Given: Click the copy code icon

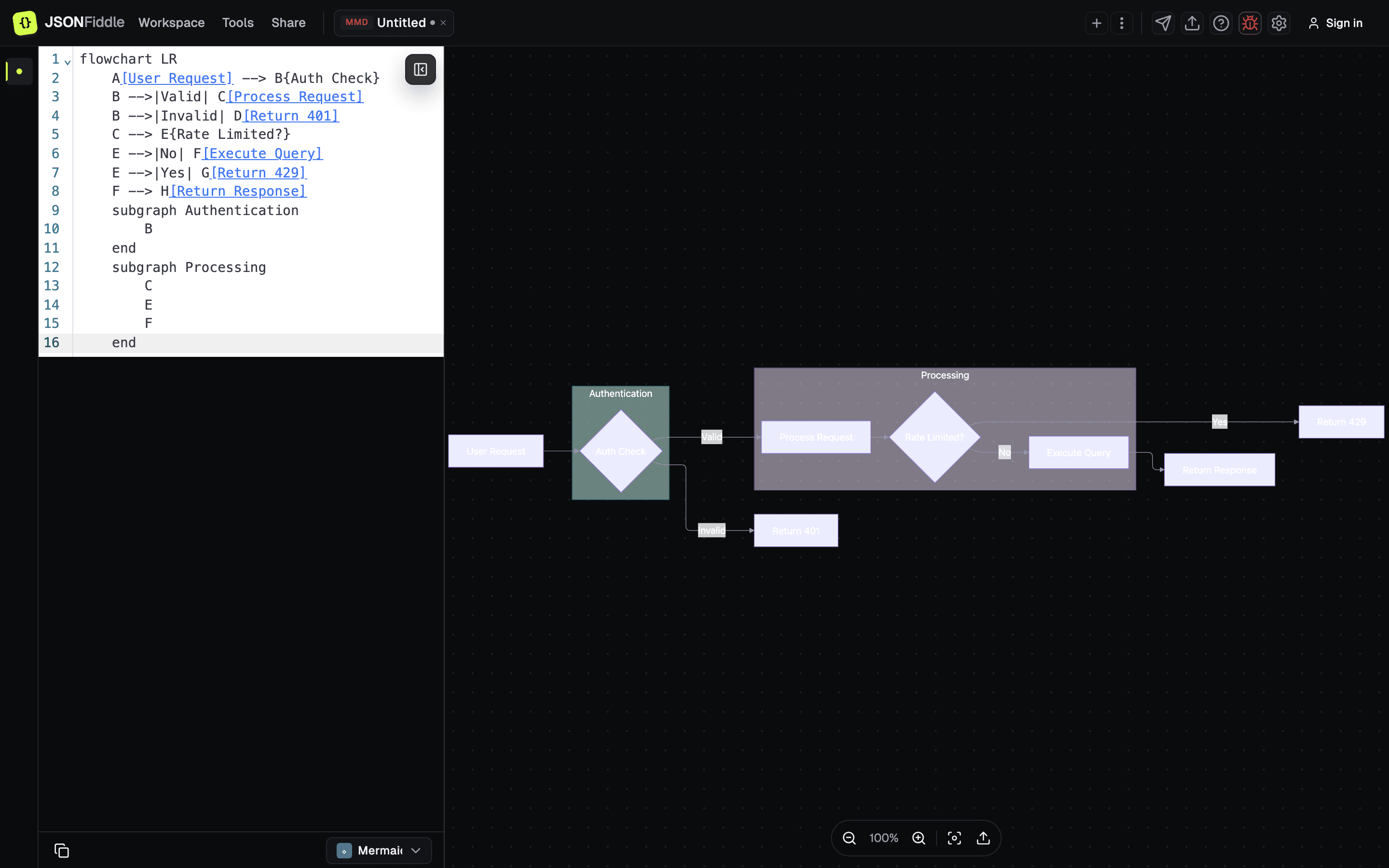Looking at the screenshot, I should click(x=61, y=850).
